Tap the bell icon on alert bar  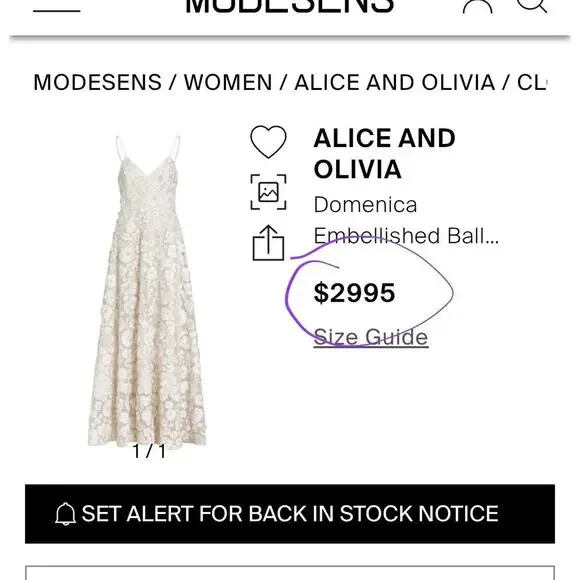pyautogui.click(x=65, y=514)
